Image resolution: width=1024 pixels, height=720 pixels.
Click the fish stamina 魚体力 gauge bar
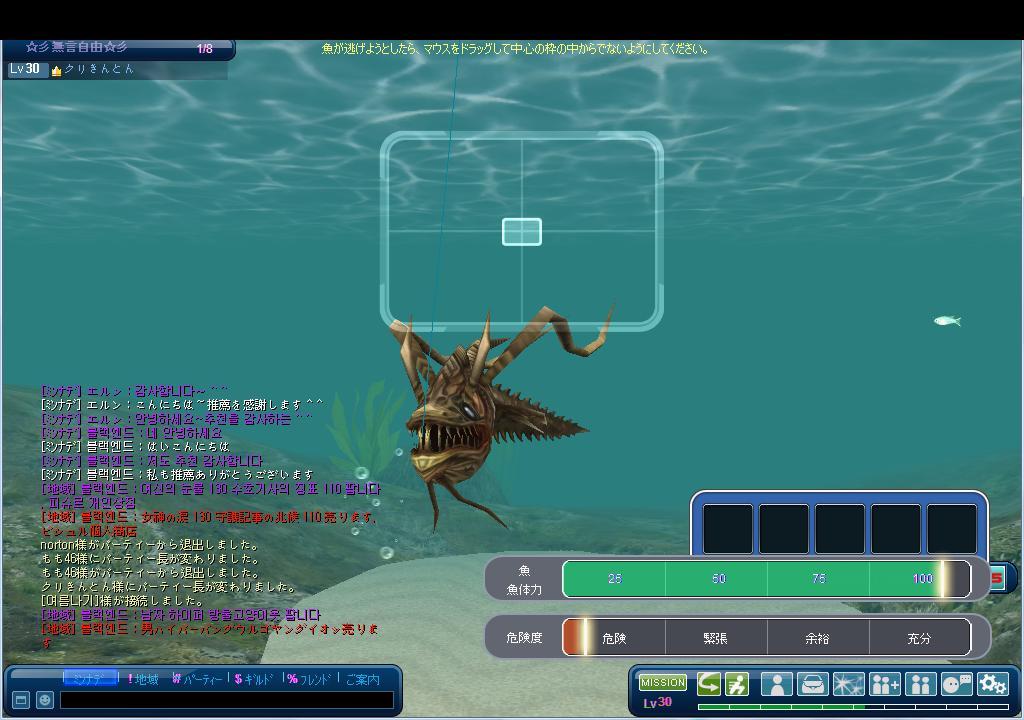(767, 579)
